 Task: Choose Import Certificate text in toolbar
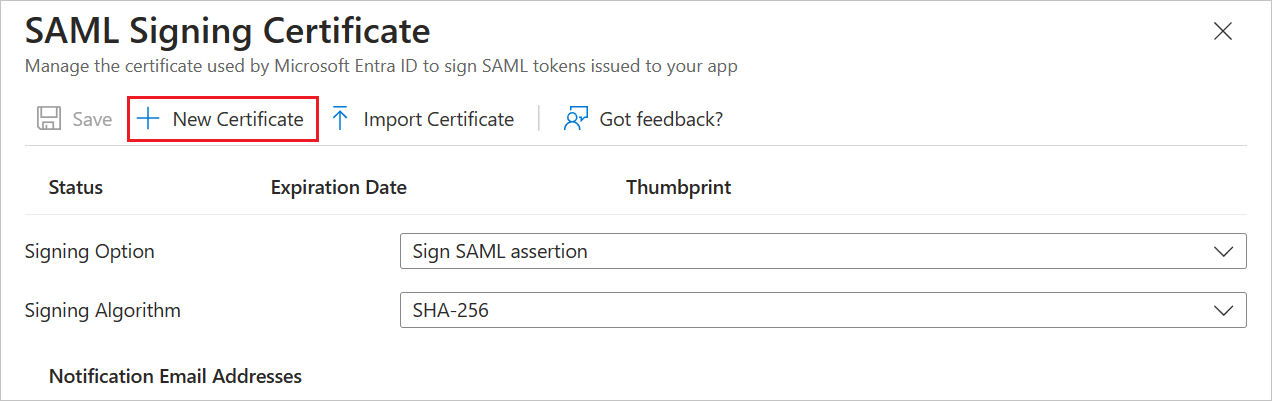coord(438,119)
